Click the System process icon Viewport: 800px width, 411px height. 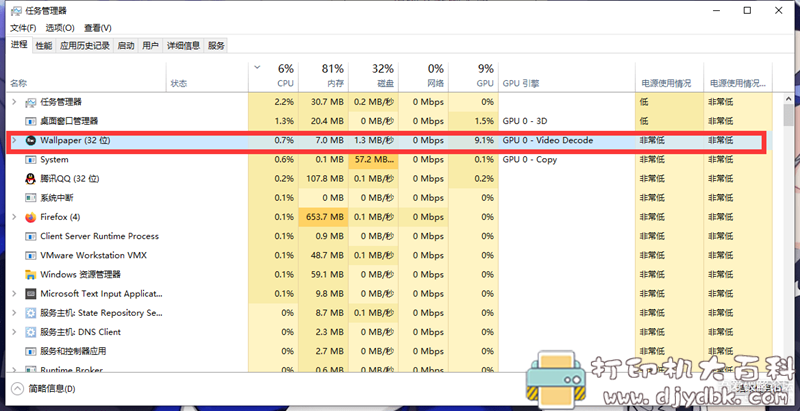(x=31, y=160)
